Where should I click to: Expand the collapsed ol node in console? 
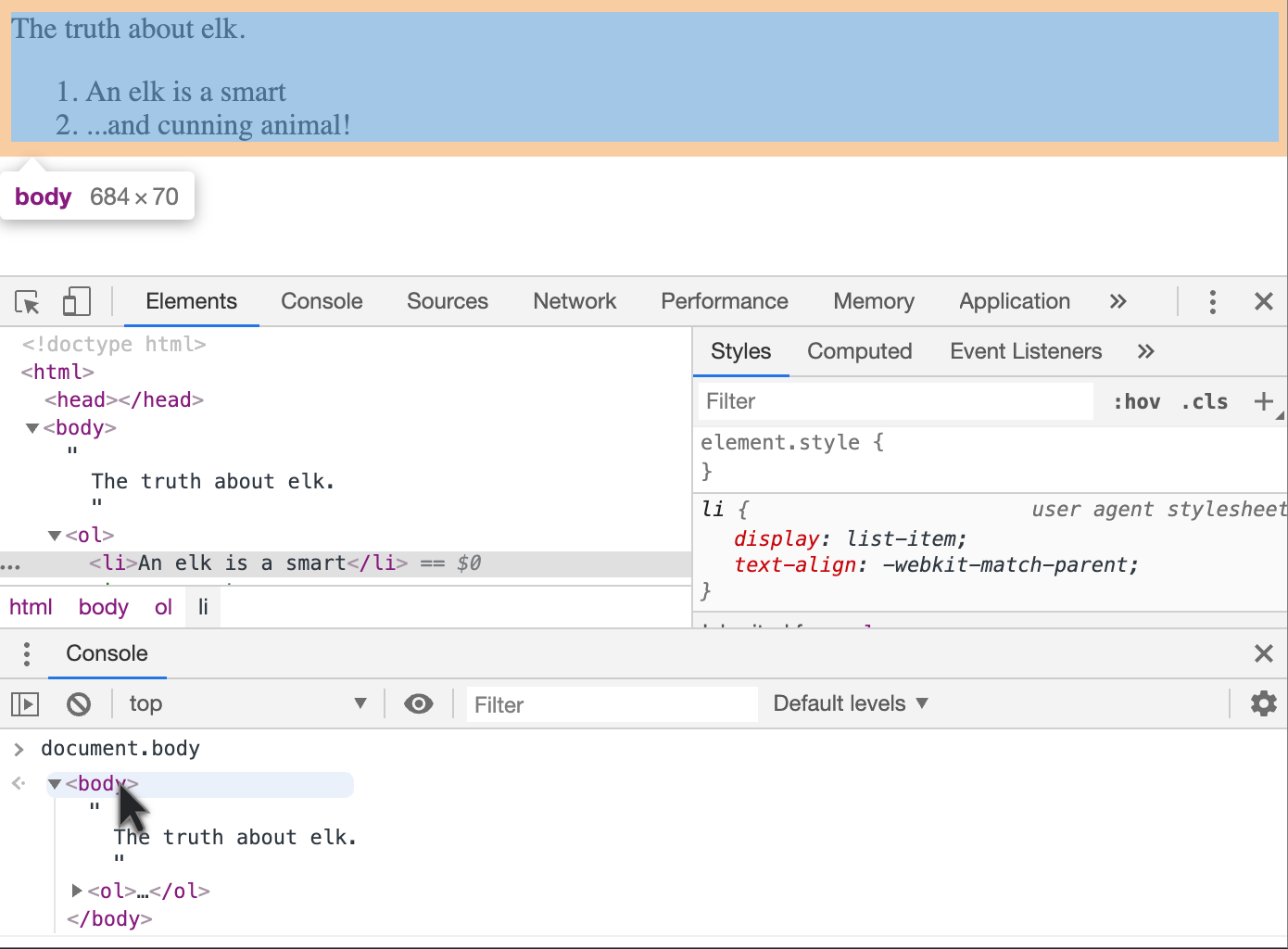[78, 891]
